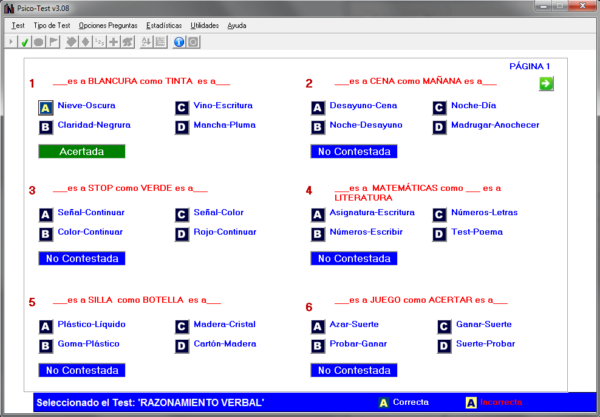The image size is (600, 417).
Task: Click the plus sign toolbar icon
Action: 114,42
